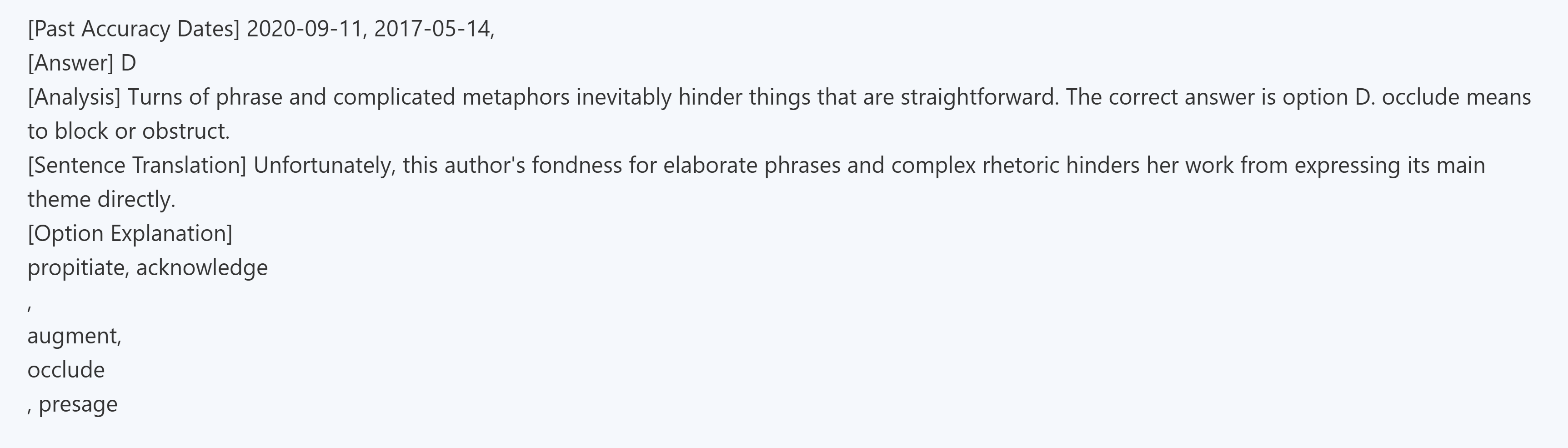1568x448 pixels.
Task: Click the word rhetoric in the translation
Action: pos(1021,165)
